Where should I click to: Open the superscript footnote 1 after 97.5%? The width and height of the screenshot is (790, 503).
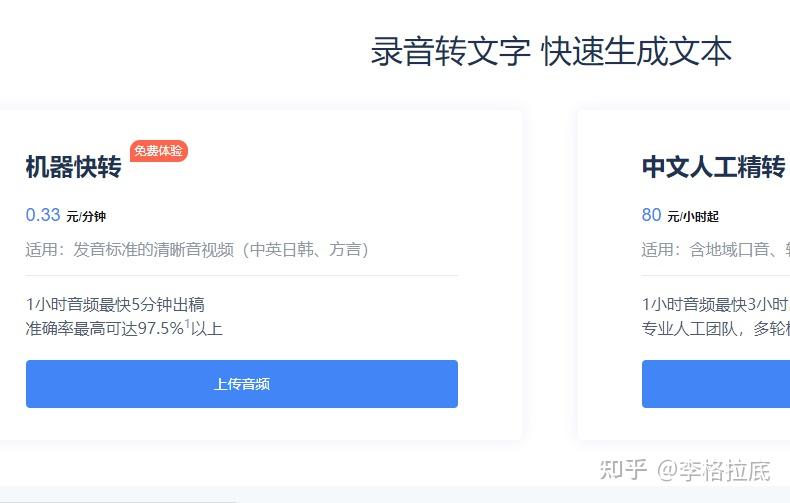pos(187,324)
